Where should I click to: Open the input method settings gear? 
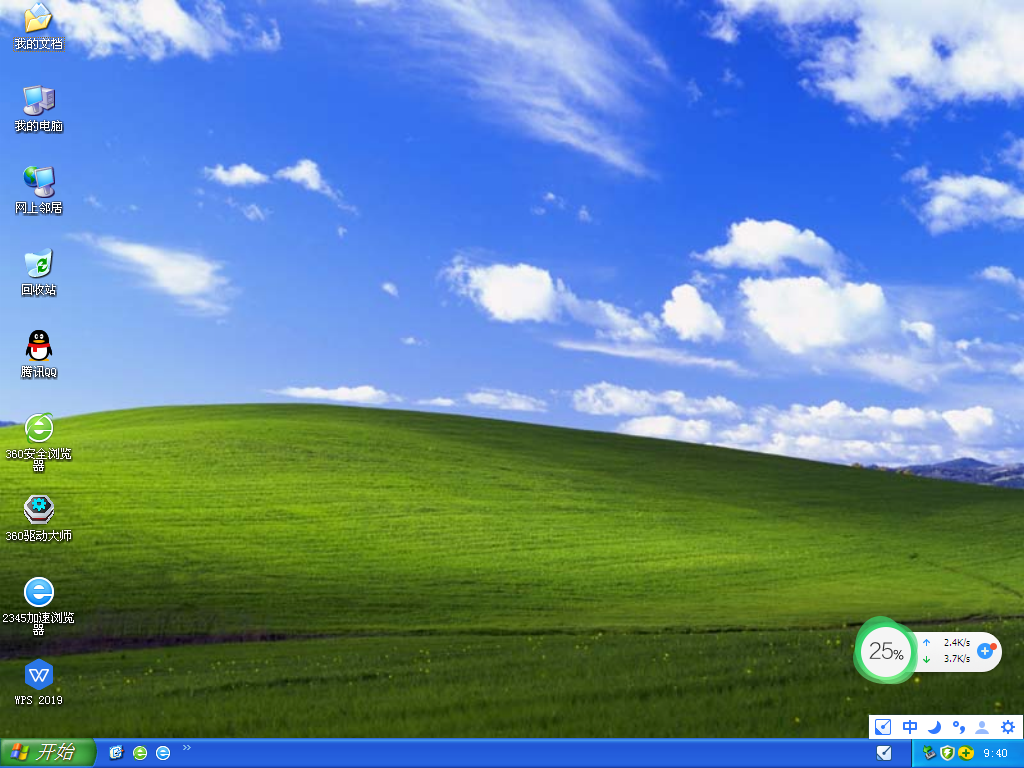(x=1010, y=727)
